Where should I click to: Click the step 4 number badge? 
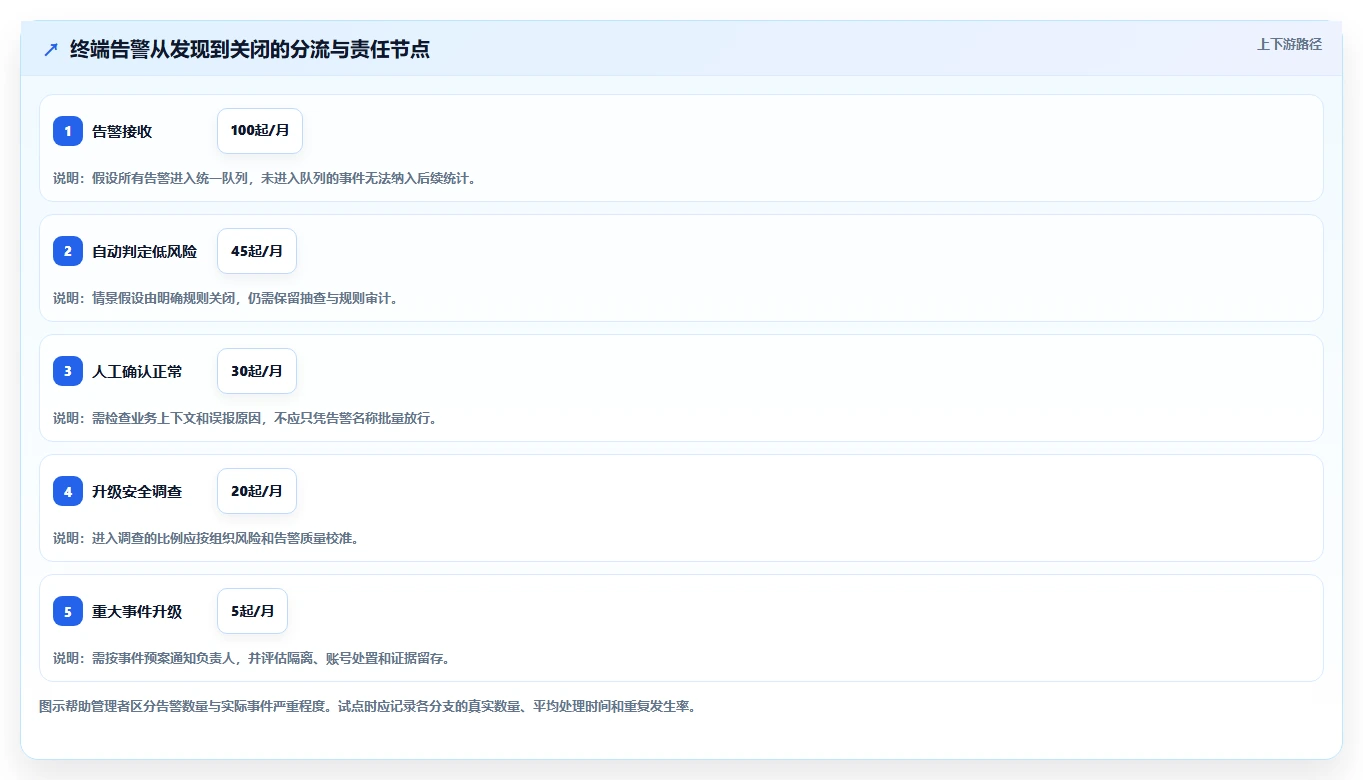[68, 491]
